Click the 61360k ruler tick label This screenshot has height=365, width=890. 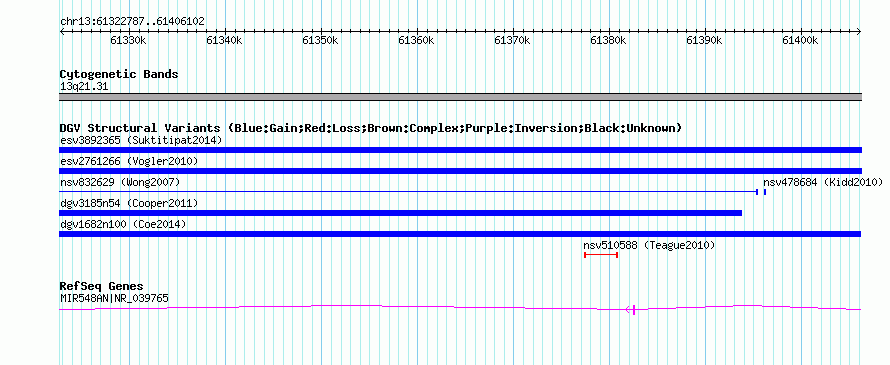pos(417,40)
